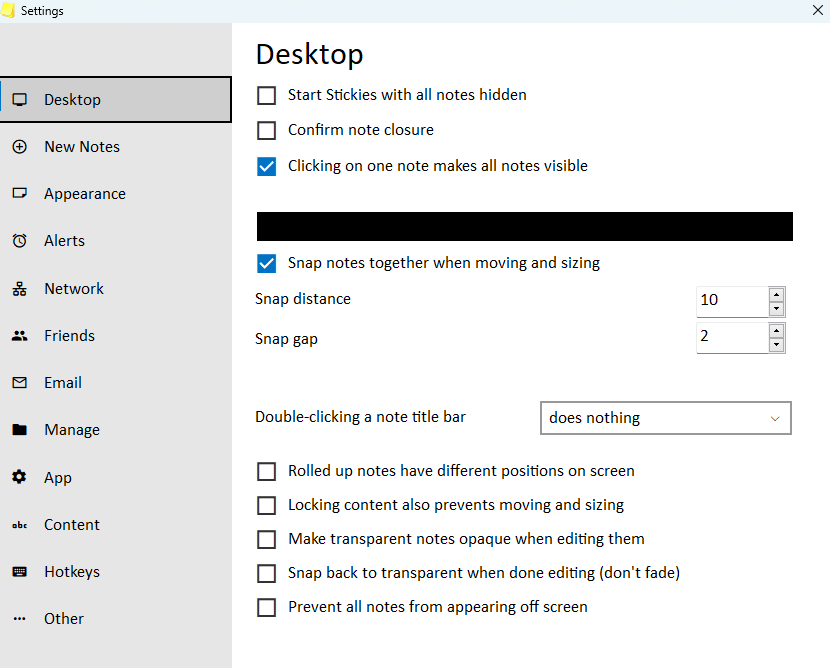Enable Start Stickies with all notes hidden
This screenshot has width=830, height=668.
(267, 96)
